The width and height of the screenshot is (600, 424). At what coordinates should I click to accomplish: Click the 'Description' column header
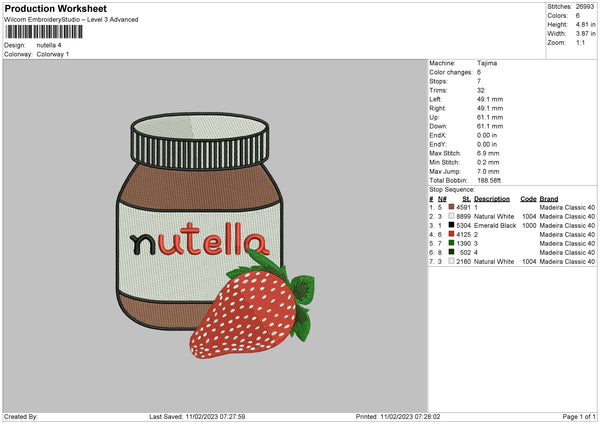(x=492, y=199)
